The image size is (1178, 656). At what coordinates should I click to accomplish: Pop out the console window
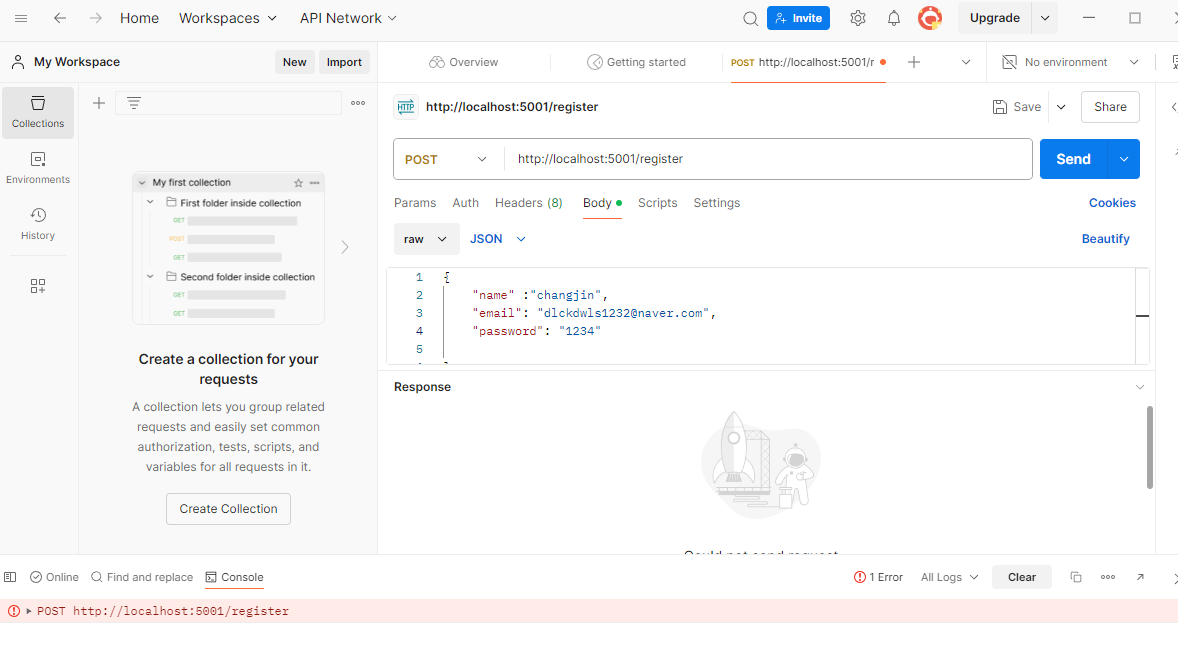pos(1140,577)
